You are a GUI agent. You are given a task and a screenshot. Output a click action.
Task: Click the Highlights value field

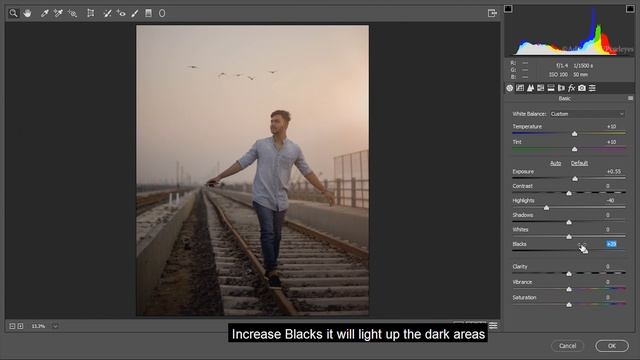coord(610,200)
